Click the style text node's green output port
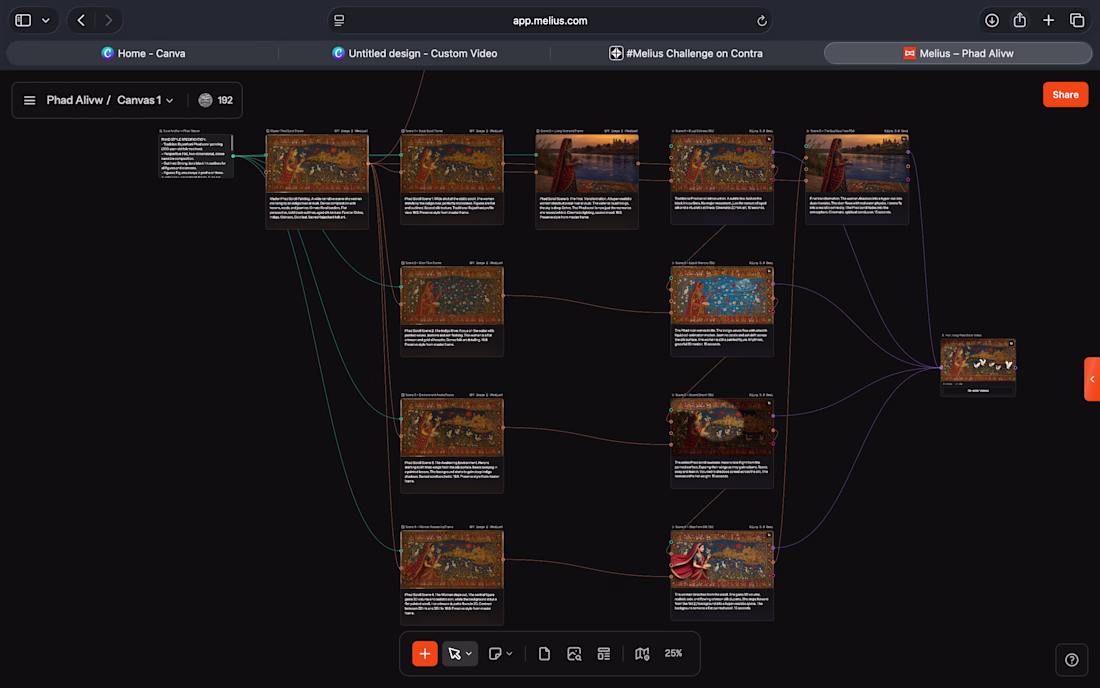 point(233,156)
